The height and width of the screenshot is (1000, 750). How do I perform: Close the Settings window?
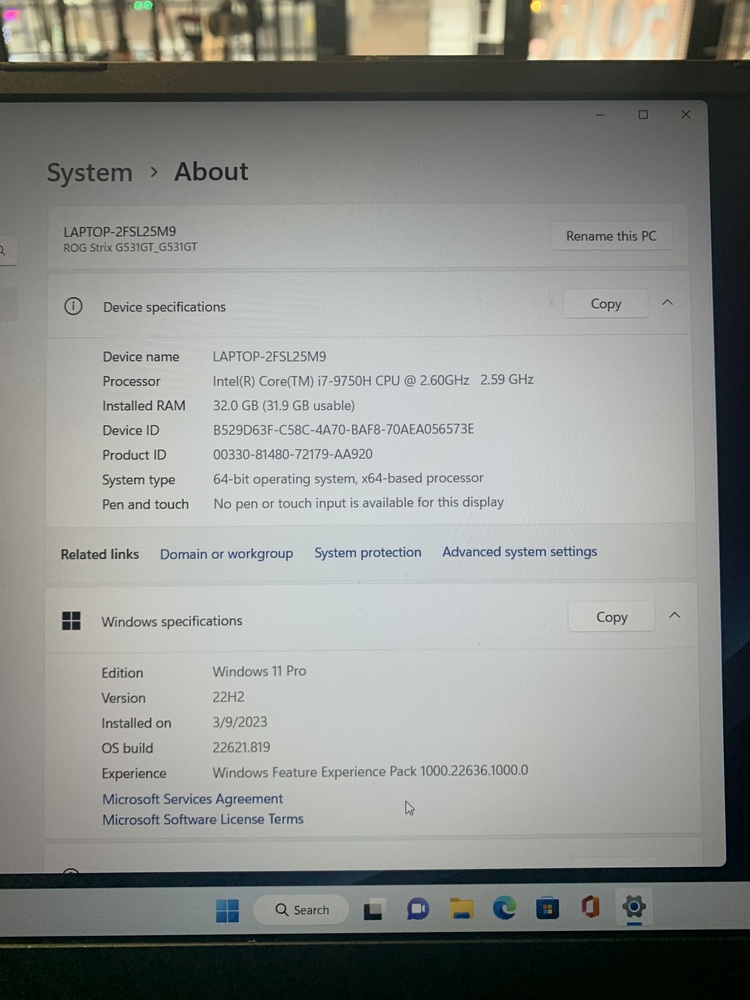tap(686, 114)
